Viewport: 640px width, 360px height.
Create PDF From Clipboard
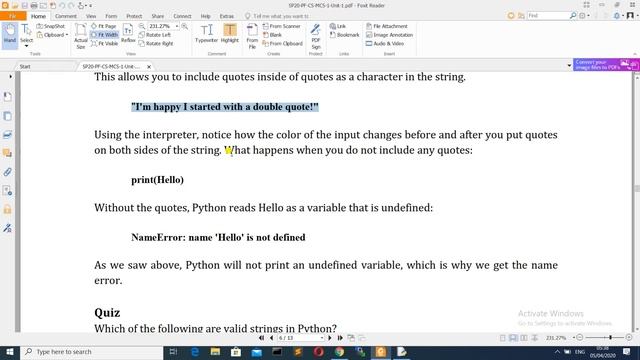click(282, 43)
